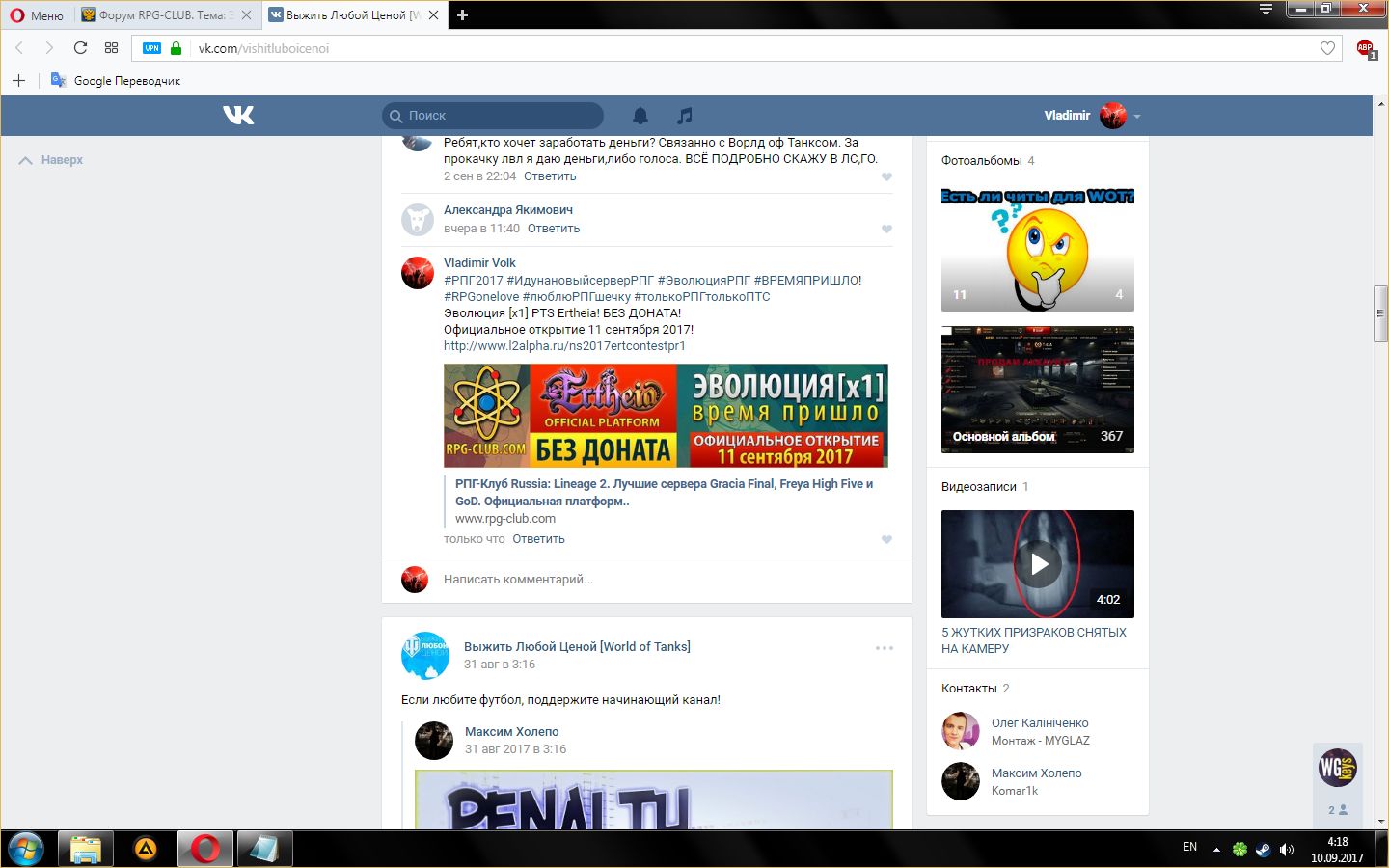Toggle the VPN badge in address bar

pos(151,48)
